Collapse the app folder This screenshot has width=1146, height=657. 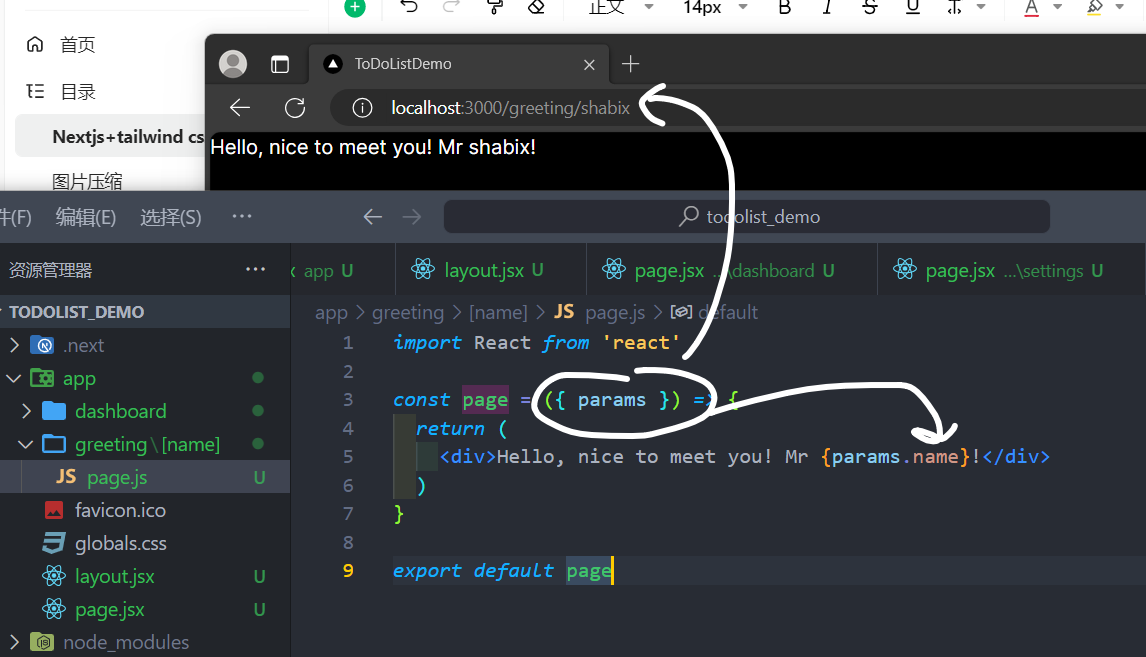pos(14,379)
